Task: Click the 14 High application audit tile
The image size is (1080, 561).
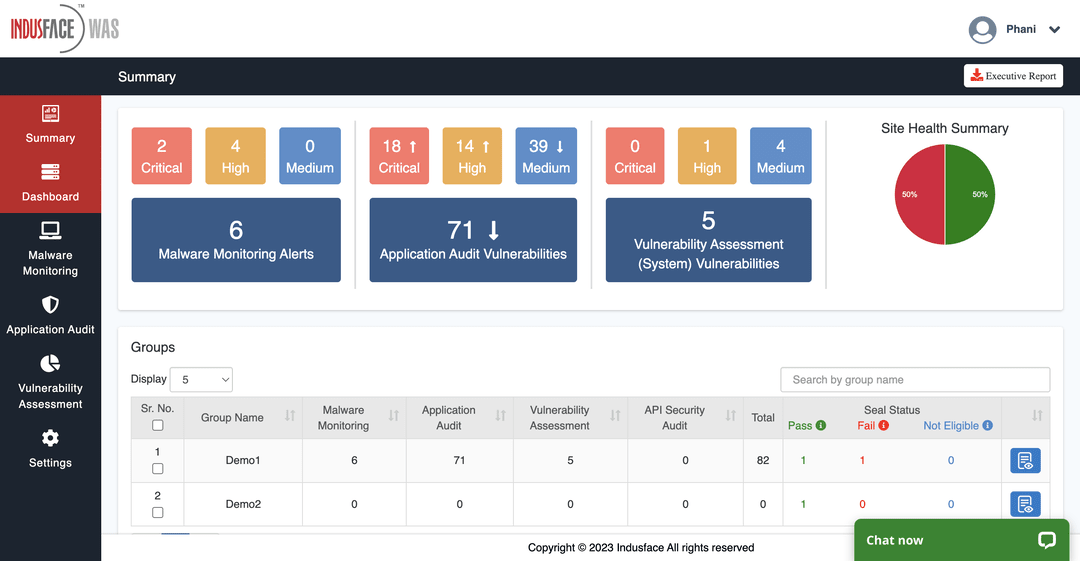Action: [x=472, y=156]
